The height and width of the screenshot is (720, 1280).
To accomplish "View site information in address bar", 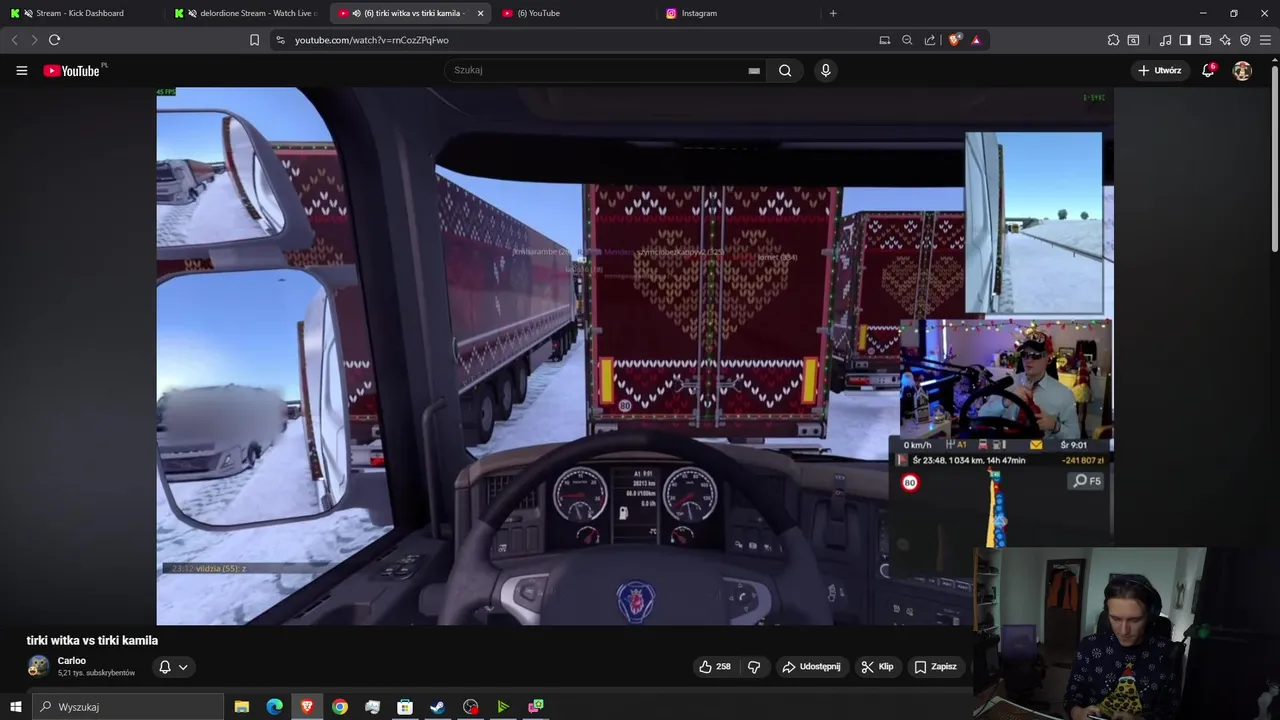I will [280, 40].
